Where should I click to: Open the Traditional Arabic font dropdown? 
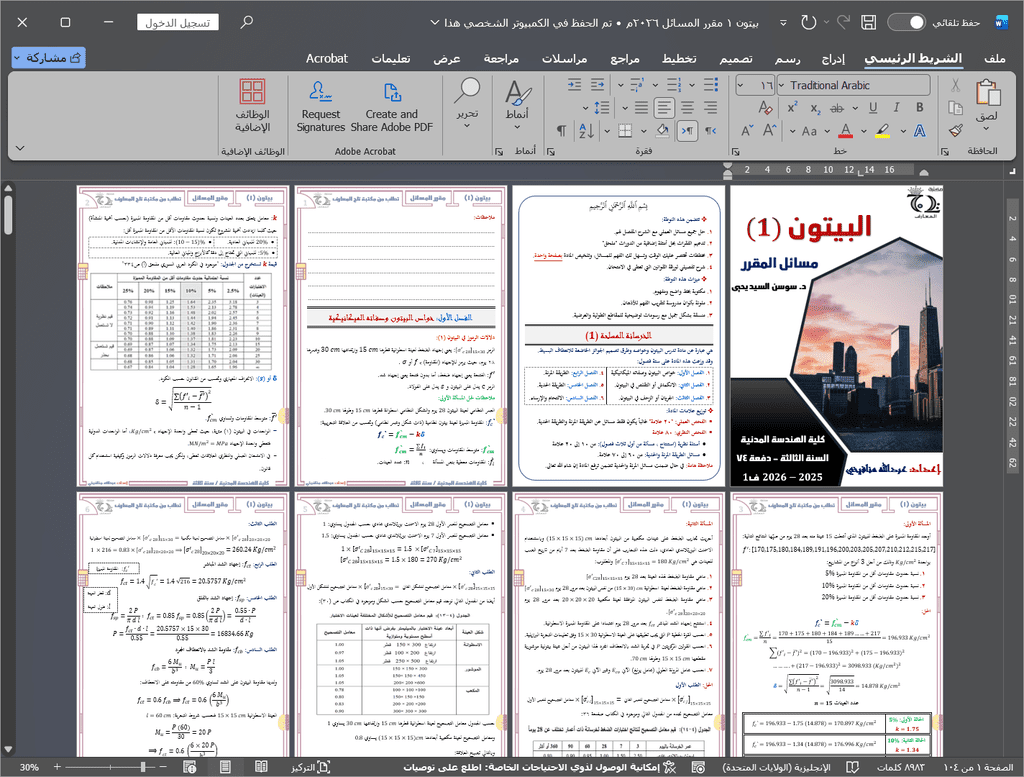pyautogui.click(x=781, y=85)
